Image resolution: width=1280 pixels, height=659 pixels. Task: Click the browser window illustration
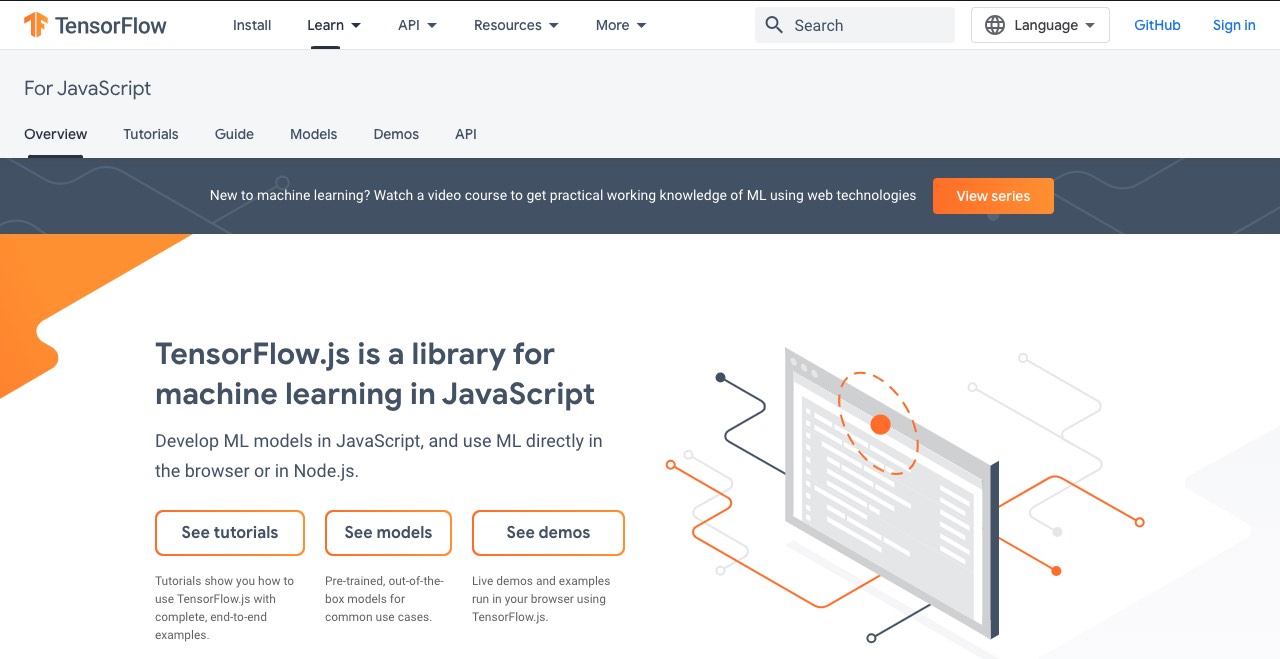click(x=892, y=493)
